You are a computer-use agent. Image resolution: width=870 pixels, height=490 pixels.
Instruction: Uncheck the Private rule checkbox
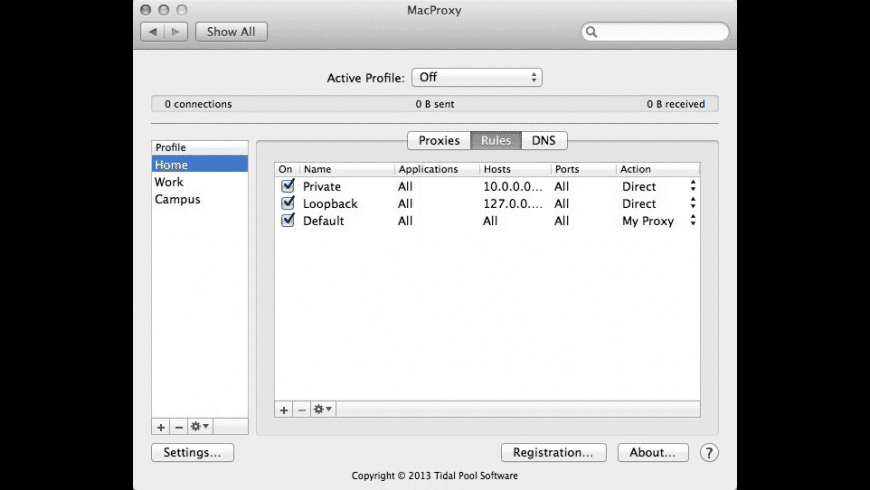[288, 186]
